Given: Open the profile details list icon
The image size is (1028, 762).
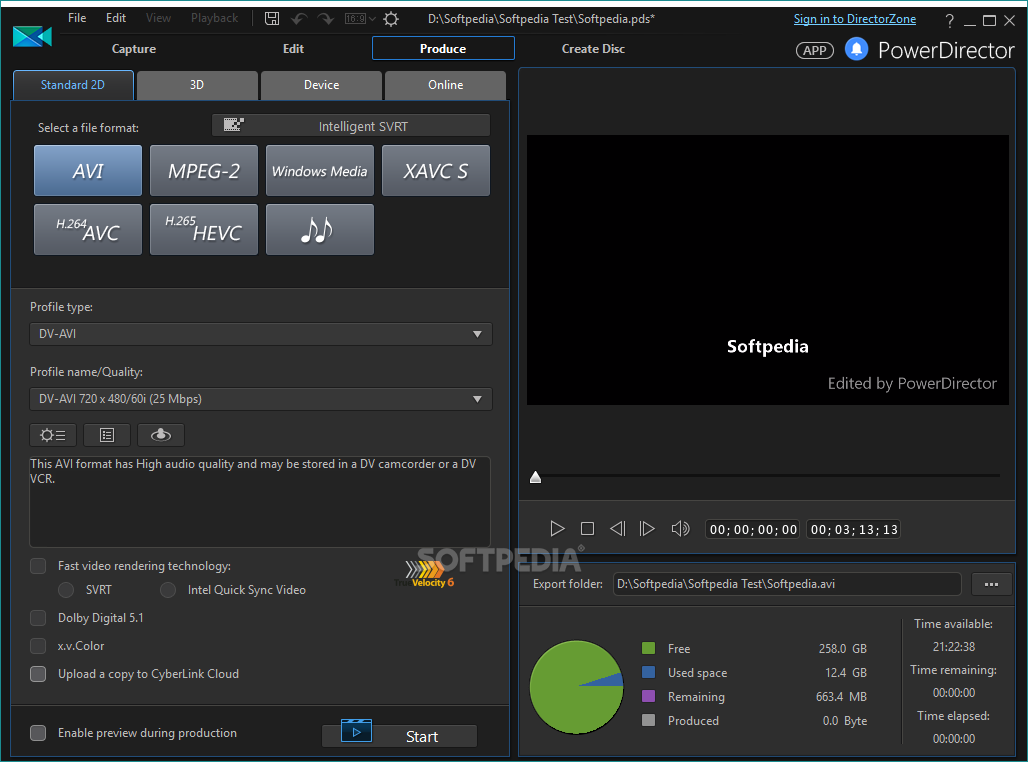Looking at the screenshot, I should 107,435.
